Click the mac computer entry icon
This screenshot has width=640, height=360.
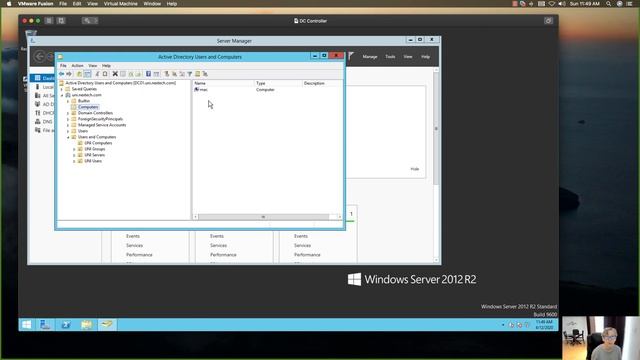point(197,89)
